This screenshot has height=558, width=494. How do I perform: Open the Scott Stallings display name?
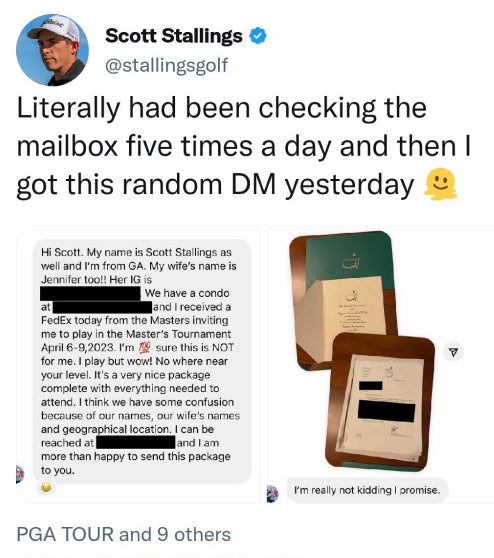[x=174, y=36]
